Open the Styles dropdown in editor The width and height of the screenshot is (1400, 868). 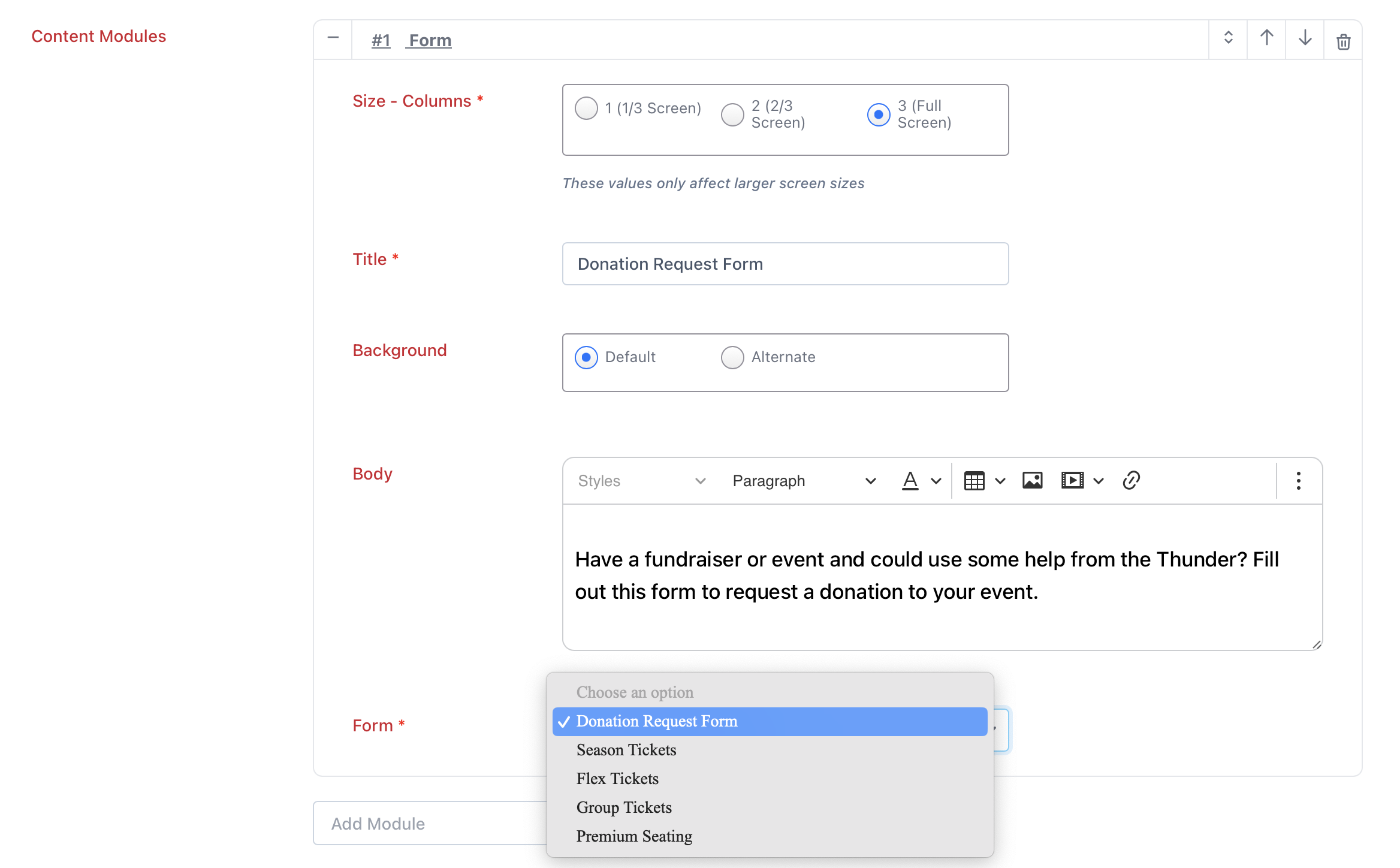tap(641, 481)
